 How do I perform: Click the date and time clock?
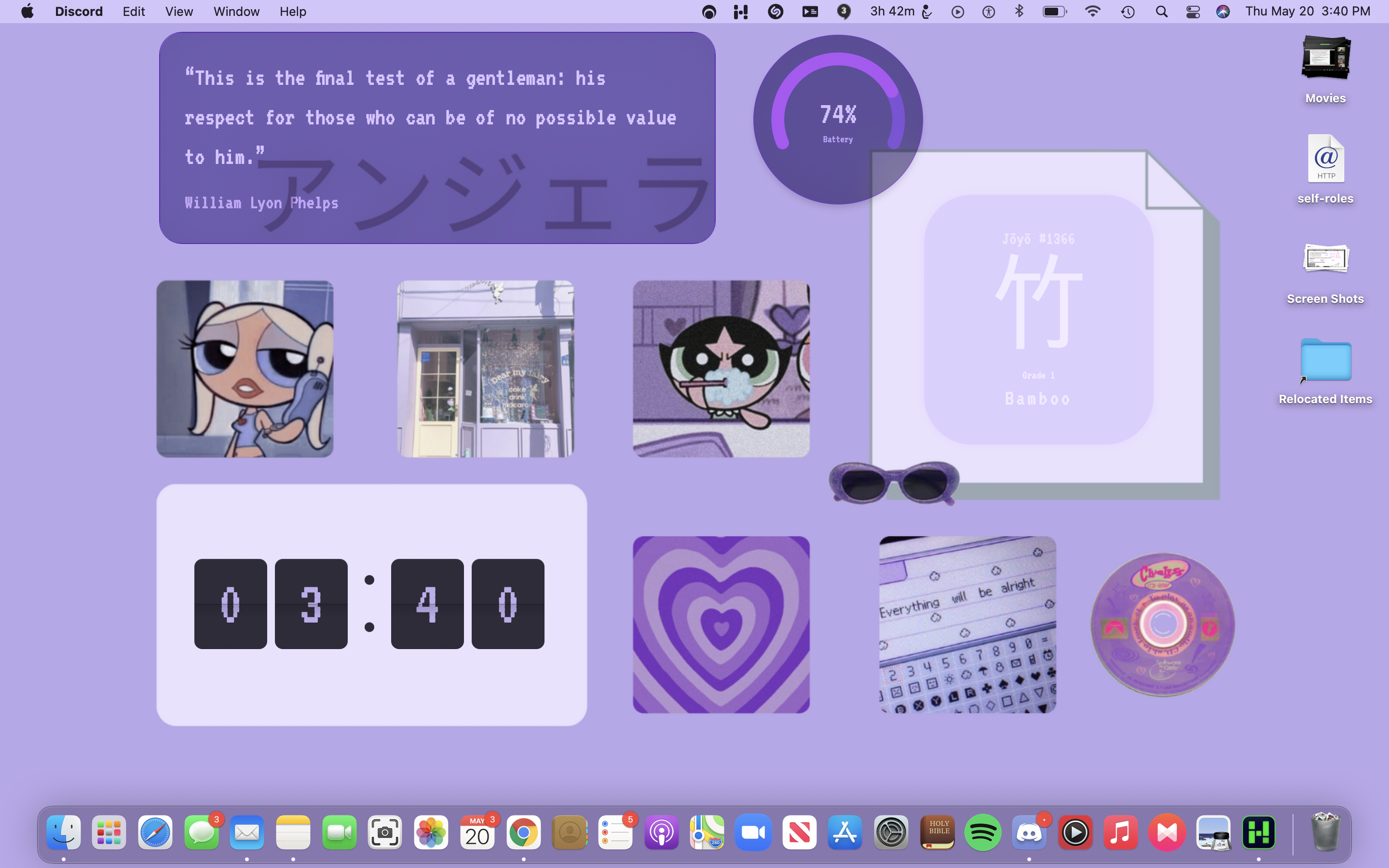pos(1307,12)
